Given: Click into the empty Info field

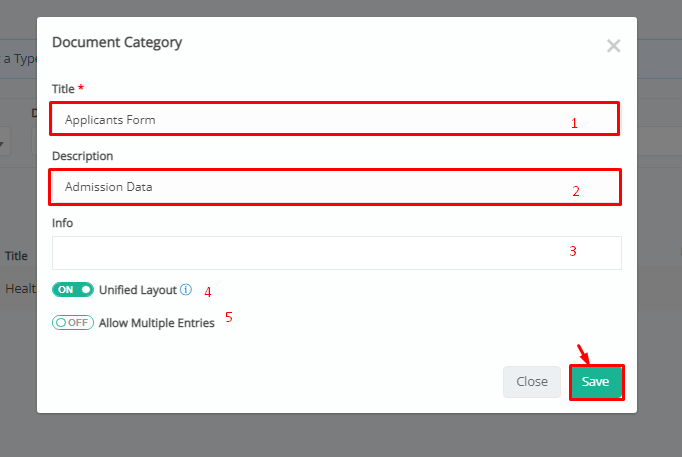Looking at the screenshot, I should click(x=337, y=253).
